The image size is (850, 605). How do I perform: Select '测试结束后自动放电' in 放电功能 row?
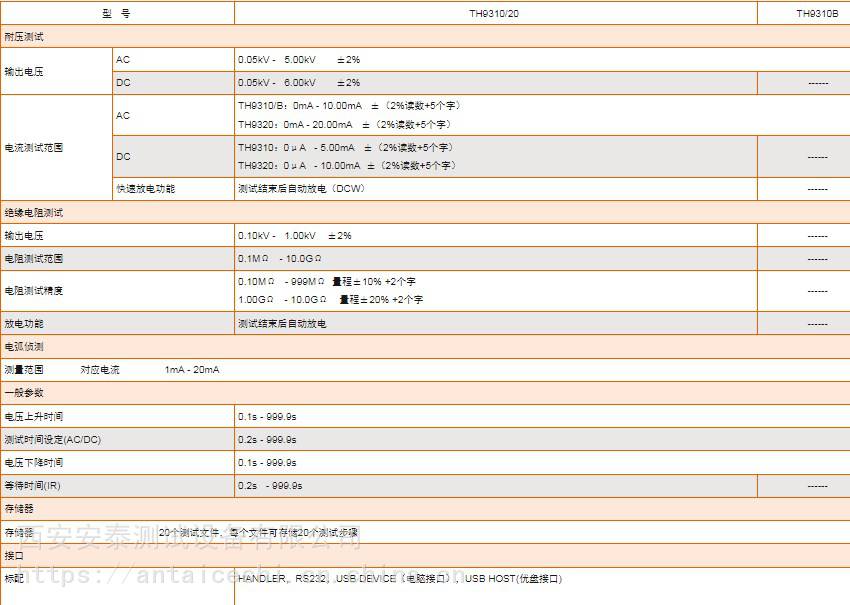(282, 324)
